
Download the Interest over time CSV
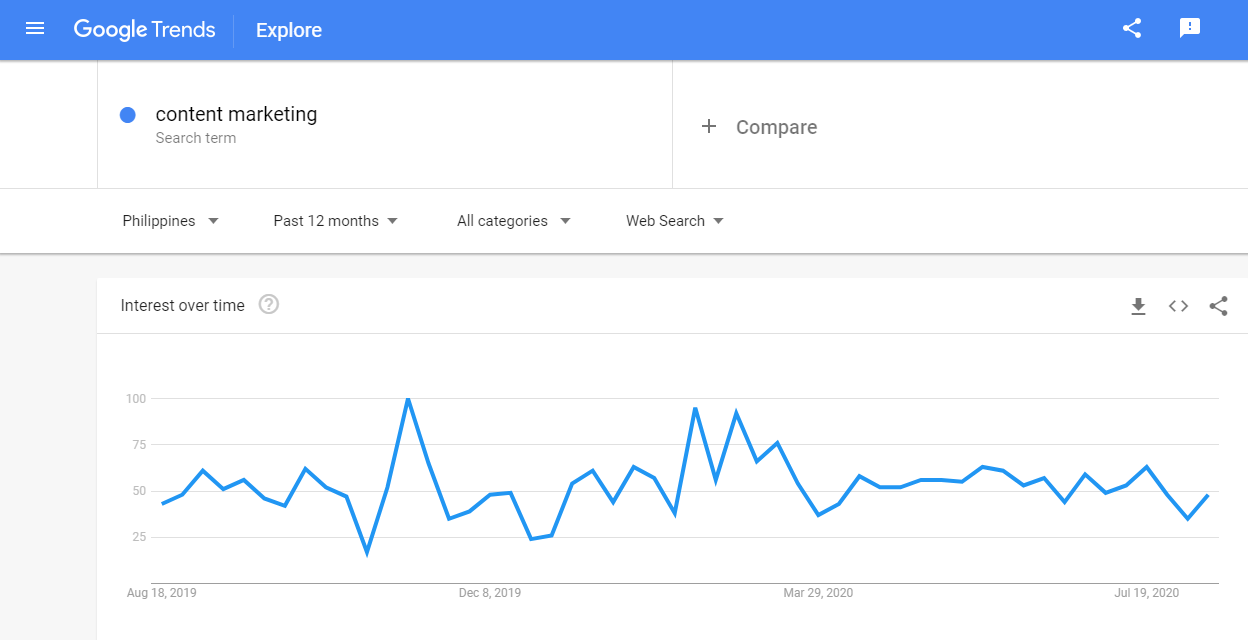click(x=1138, y=306)
